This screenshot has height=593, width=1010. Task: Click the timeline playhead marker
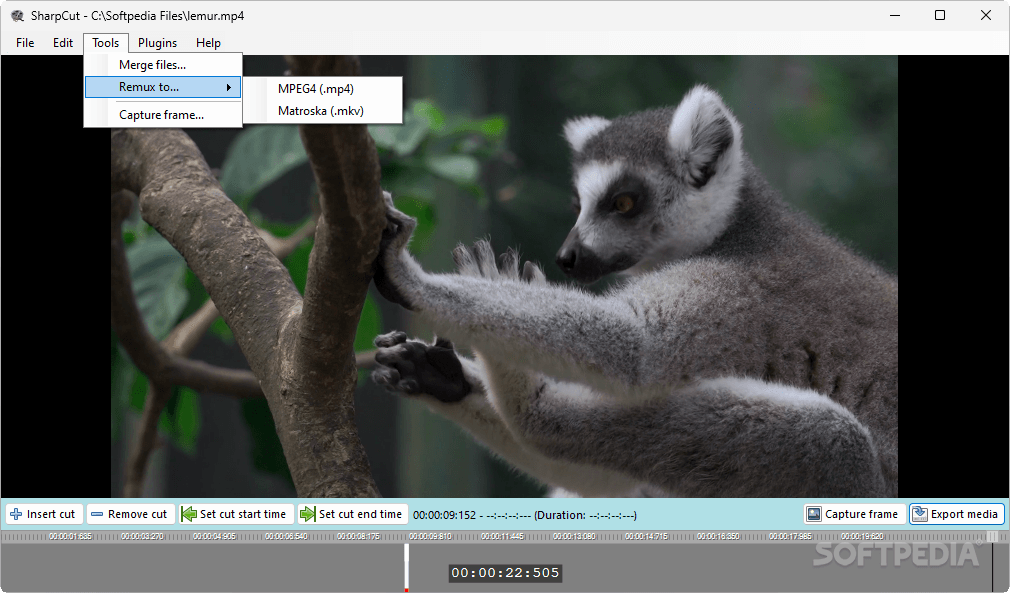[406, 567]
